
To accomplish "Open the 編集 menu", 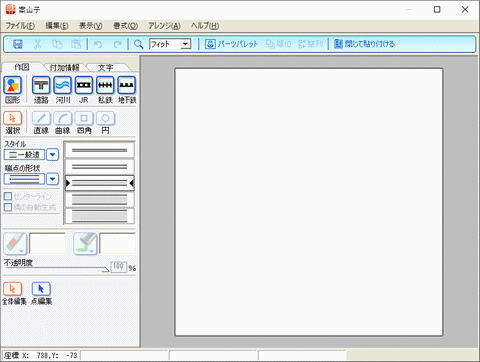I will coord(57,26).
